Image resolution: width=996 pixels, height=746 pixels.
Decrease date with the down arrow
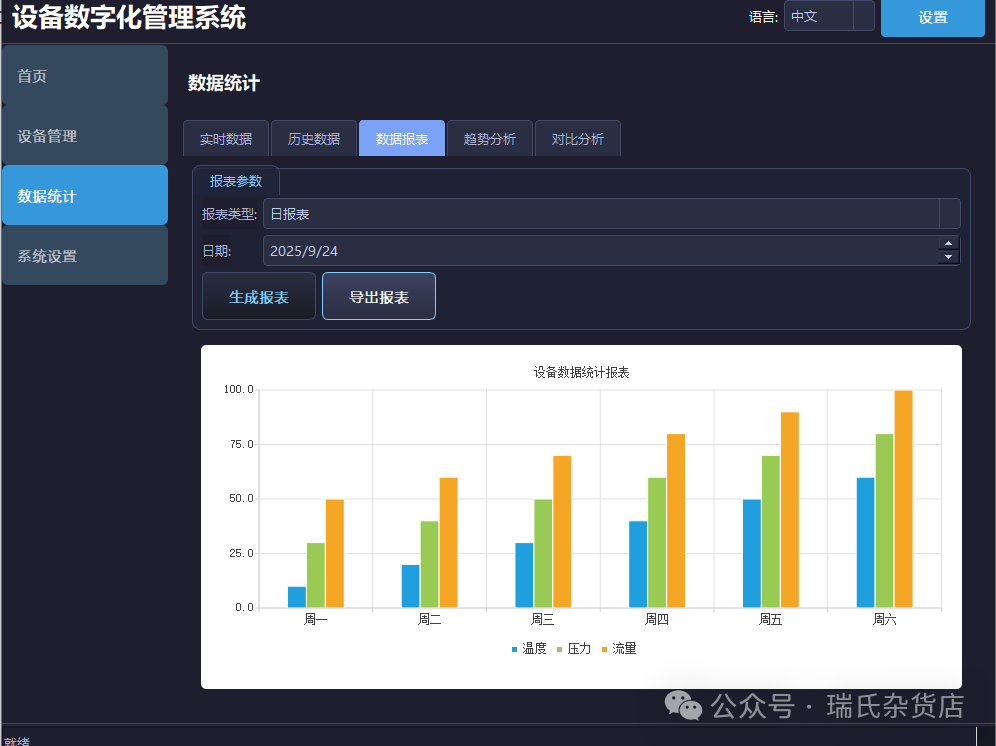point(948,257)
